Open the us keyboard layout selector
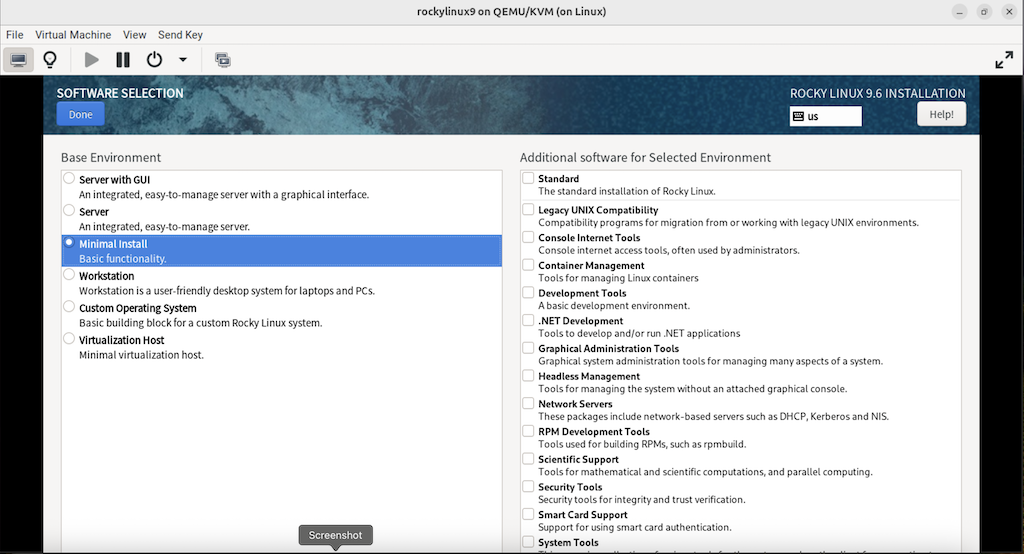The width and height of the screenshot is (1024, 554). (825, 116)
